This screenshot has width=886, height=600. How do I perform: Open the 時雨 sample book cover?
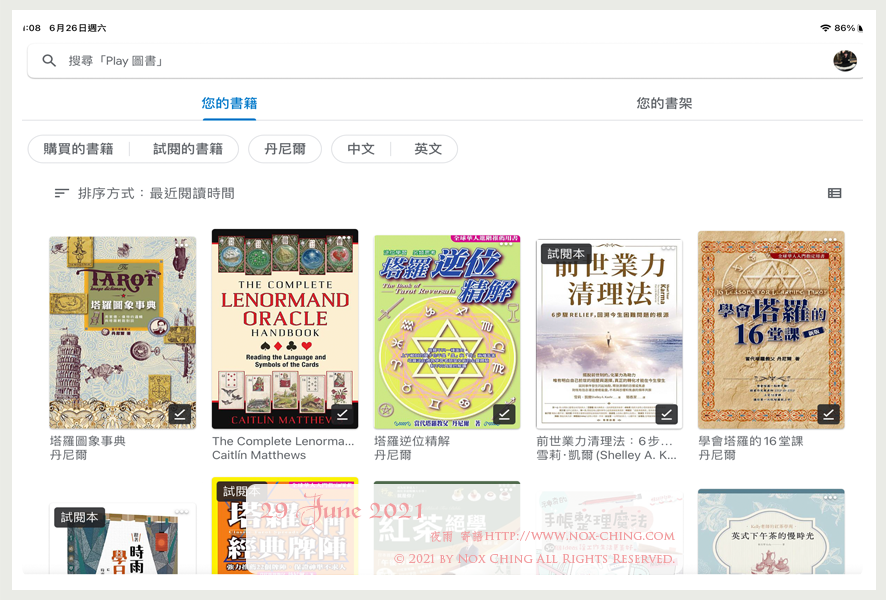[x=123, y=538]
